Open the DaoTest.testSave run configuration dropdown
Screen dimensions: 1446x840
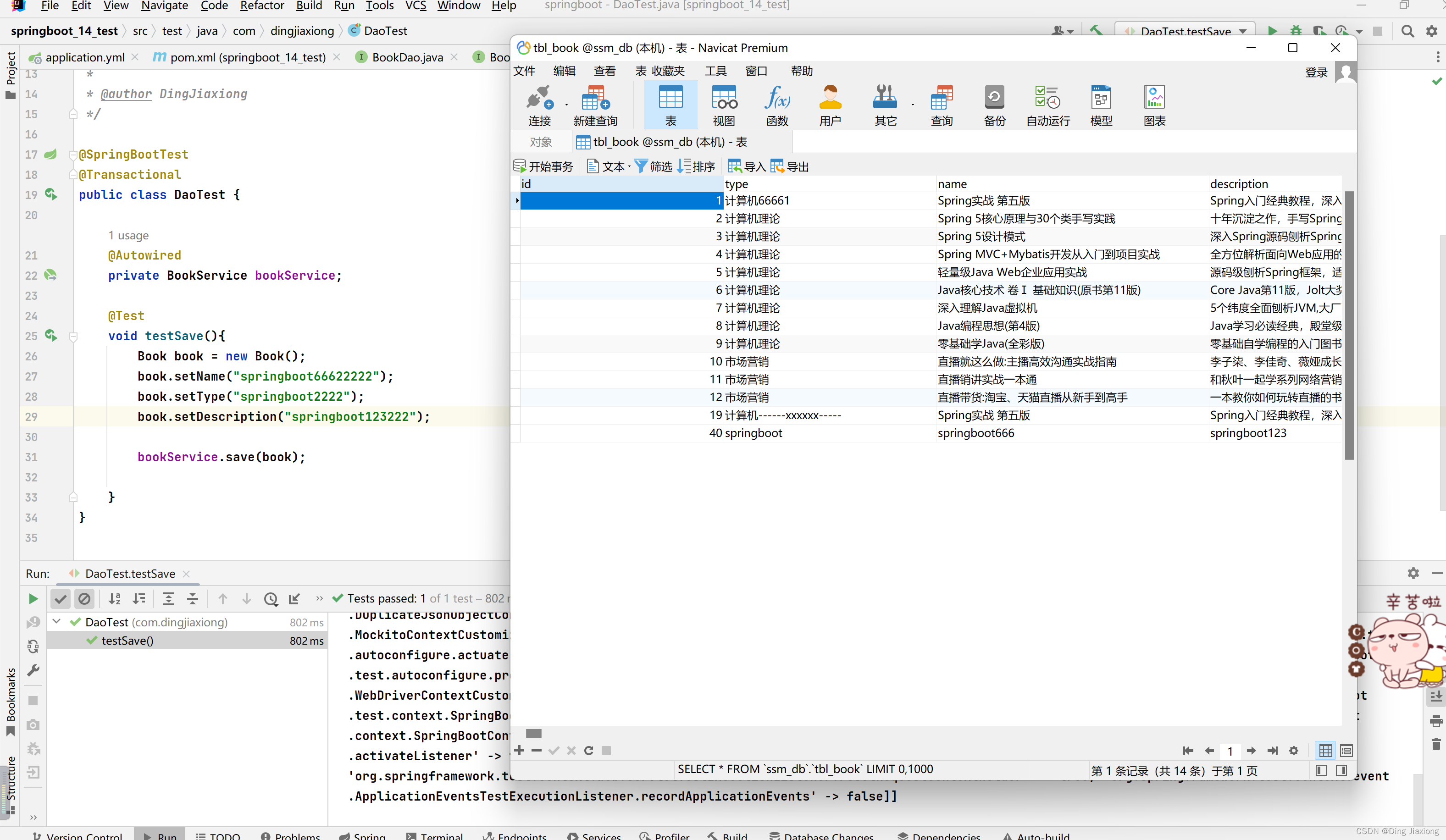(1186, 31)
